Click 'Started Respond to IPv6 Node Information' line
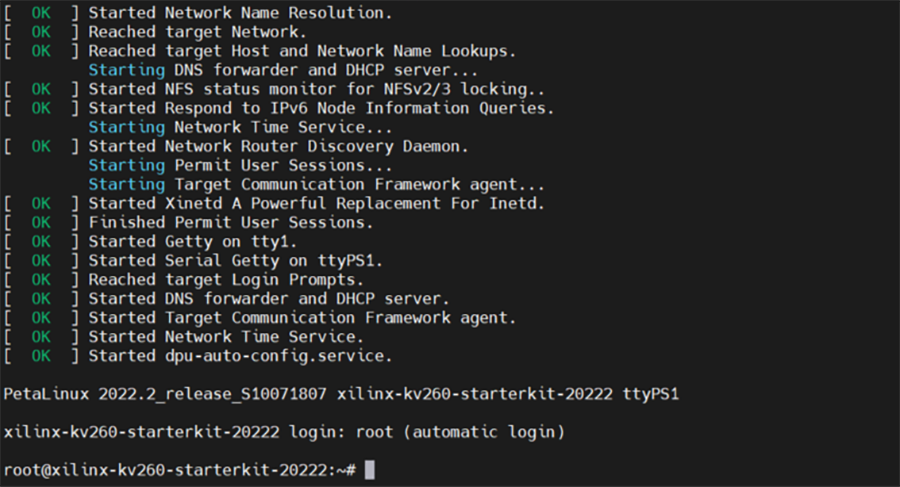Viewport: 900px width, 487px height. point(279,108)
